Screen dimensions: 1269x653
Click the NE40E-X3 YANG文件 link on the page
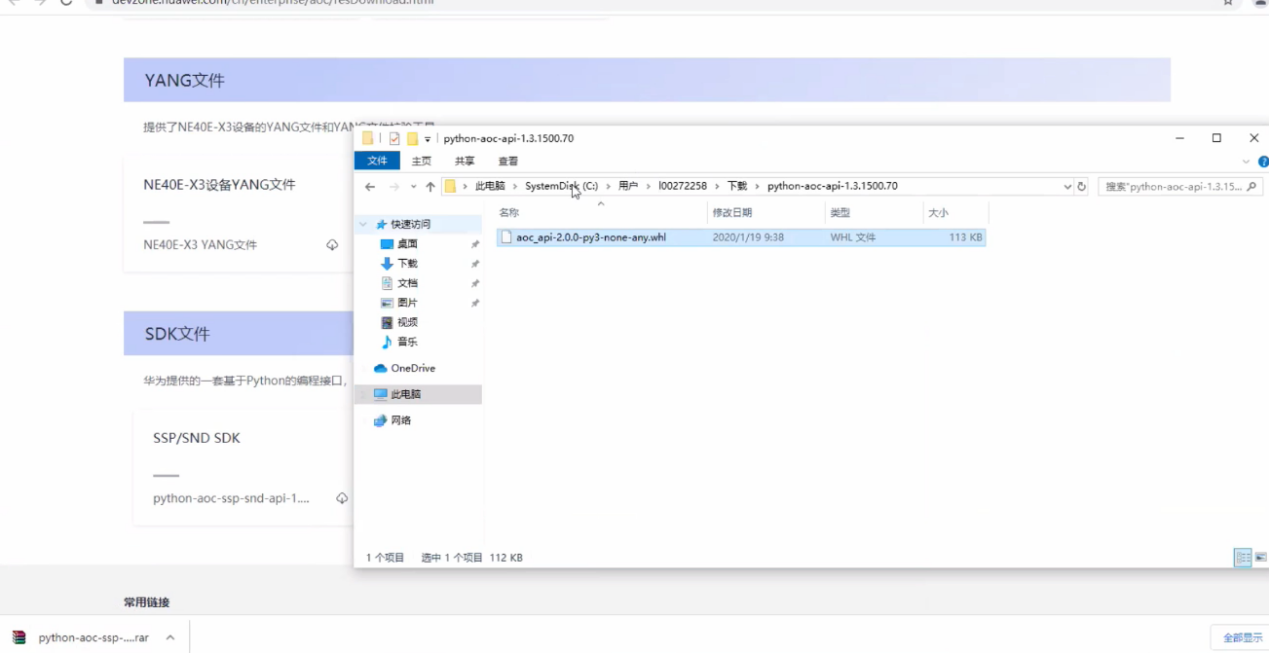200,244
